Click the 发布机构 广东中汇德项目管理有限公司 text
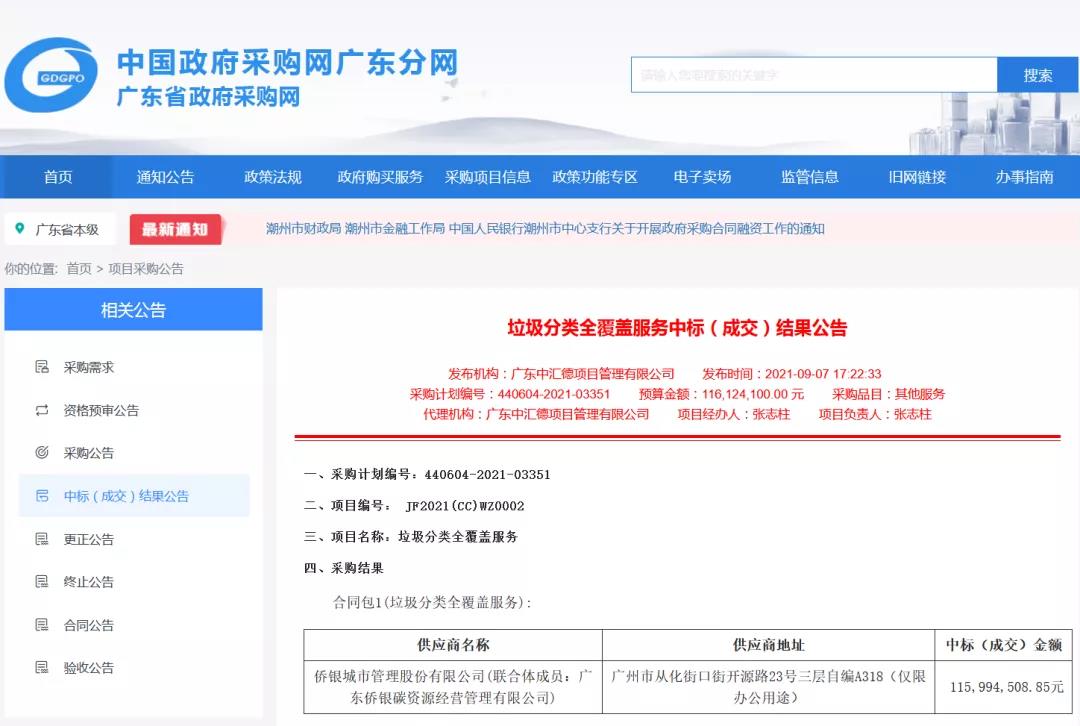The height and width of the screenshot is (726, 1080). pos(561,374)
